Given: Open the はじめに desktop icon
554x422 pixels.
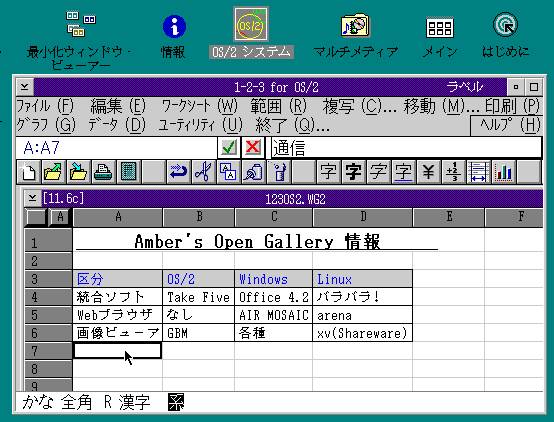Looking at the screenshot, I should tap(505, 25).
